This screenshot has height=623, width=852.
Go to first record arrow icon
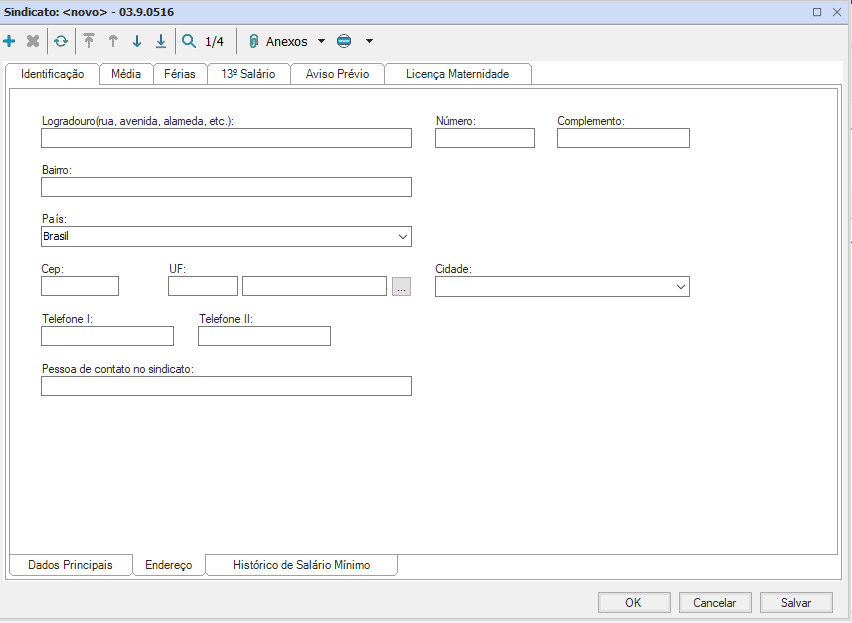coord(89,41)
